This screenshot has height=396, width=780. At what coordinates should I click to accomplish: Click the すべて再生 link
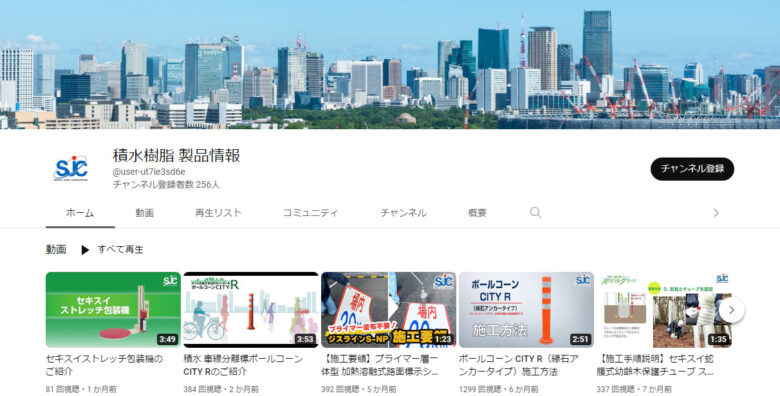click(x=120, y=249)
